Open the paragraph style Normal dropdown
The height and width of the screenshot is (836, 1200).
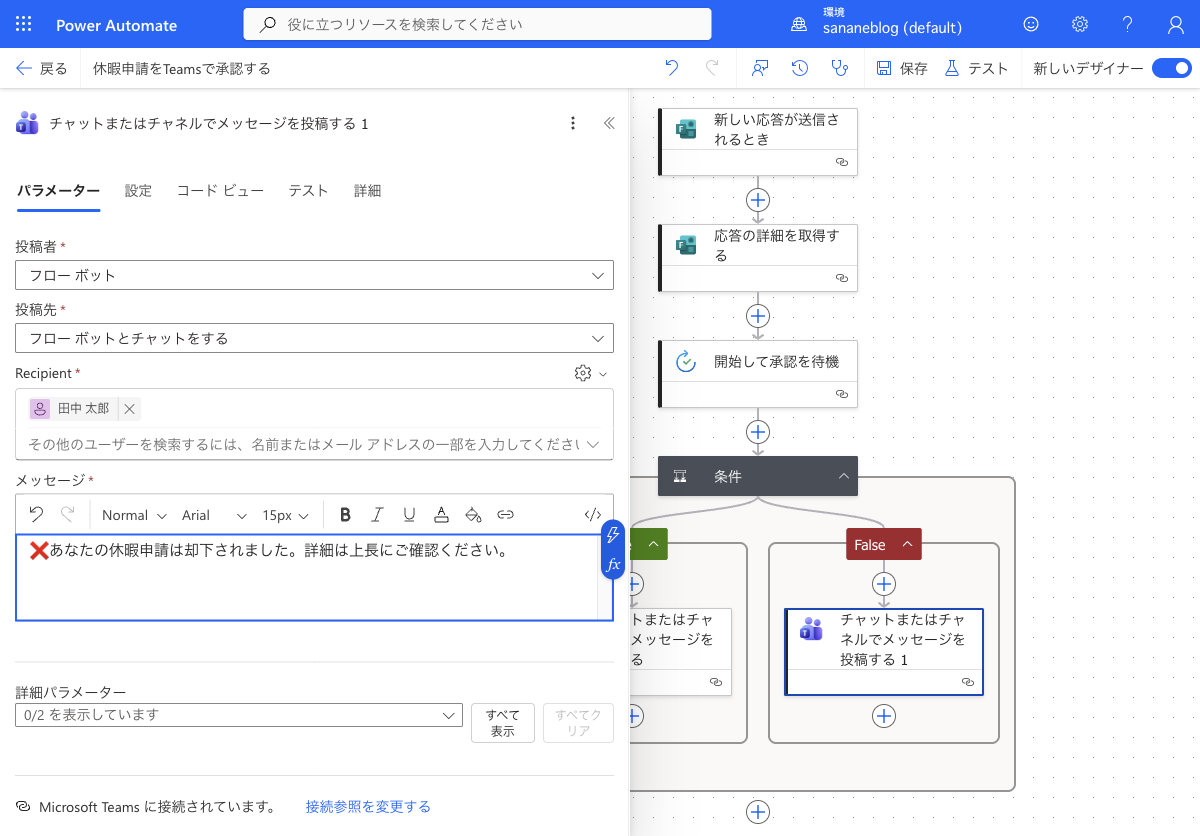coord(133,515)
